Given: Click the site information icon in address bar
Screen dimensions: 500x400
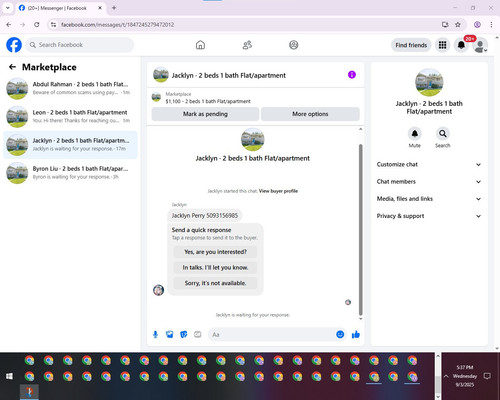Looking at the screenshot, I should click(x=53, y=25).
